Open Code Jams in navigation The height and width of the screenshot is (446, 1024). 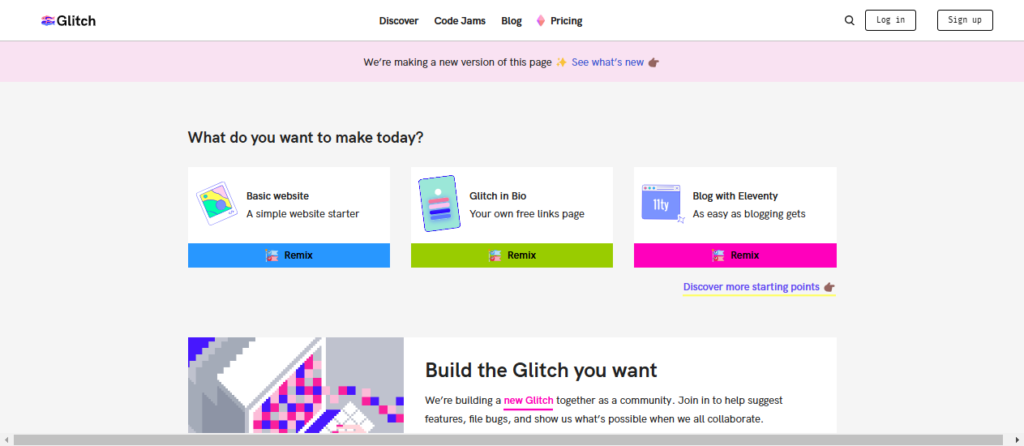click(460, 21)
